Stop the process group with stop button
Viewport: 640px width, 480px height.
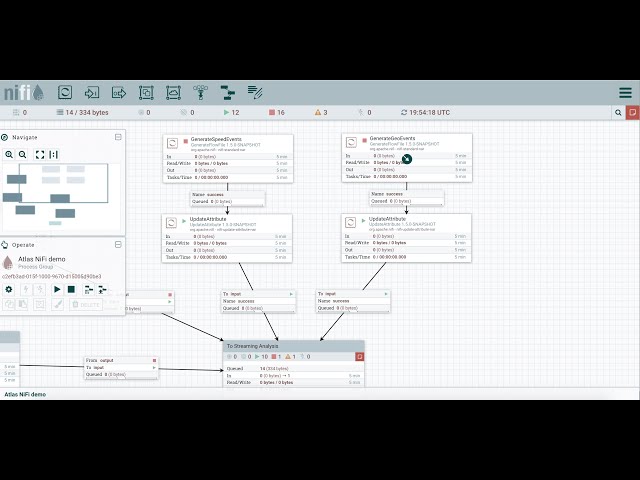point(71,289)
